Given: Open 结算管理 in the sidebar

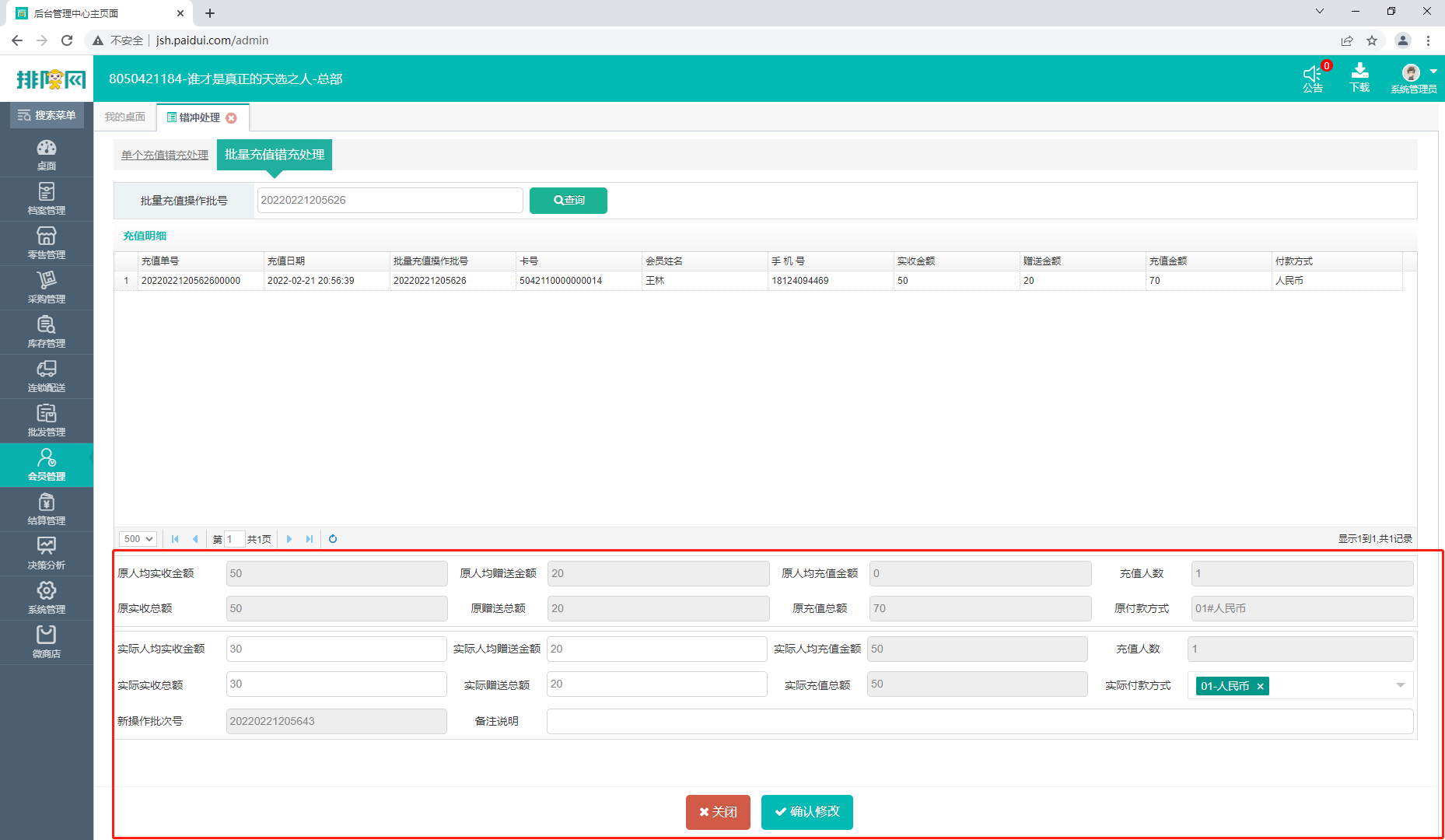Looking at the screenshot, I should point(47,509).
